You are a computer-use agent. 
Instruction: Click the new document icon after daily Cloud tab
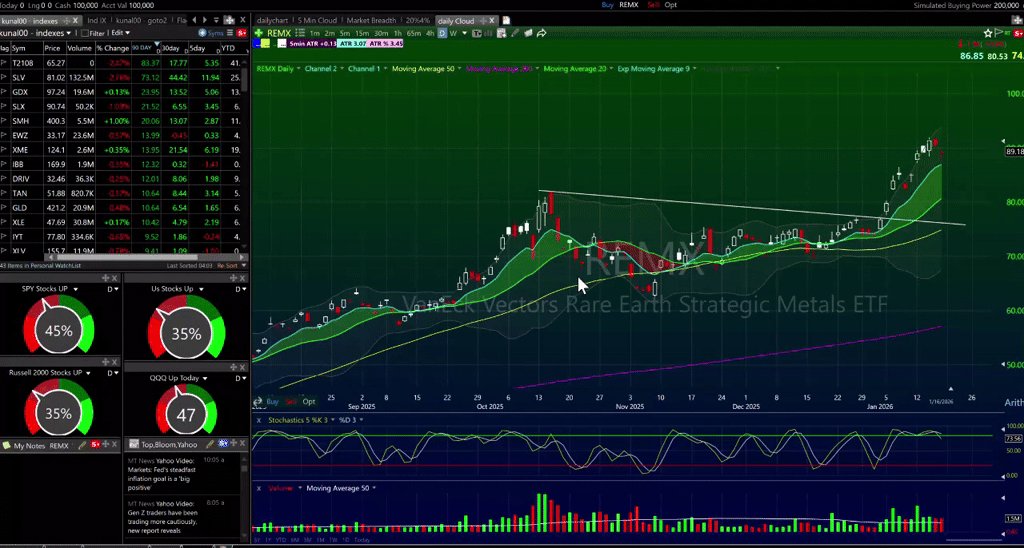pos(506,21)
